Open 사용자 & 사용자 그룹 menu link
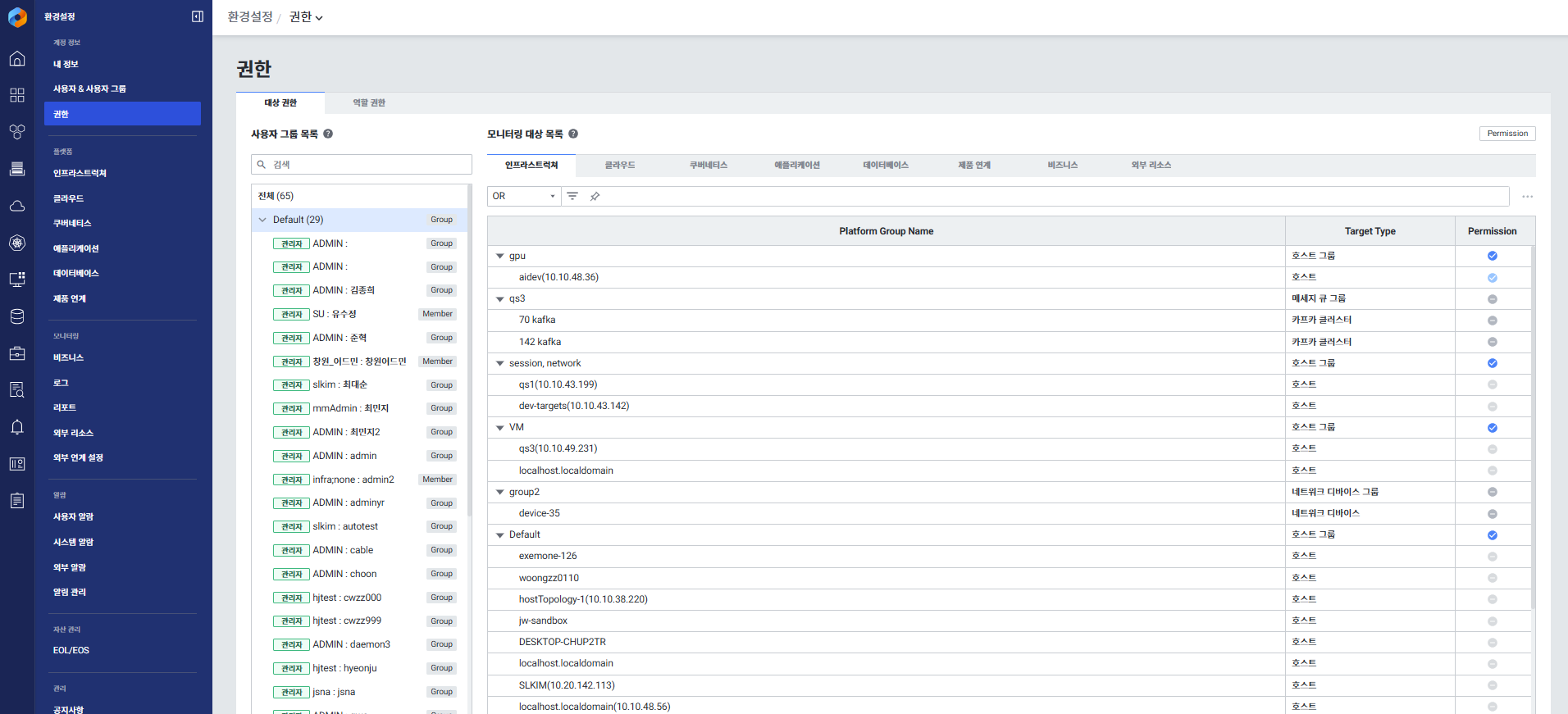 89,89
